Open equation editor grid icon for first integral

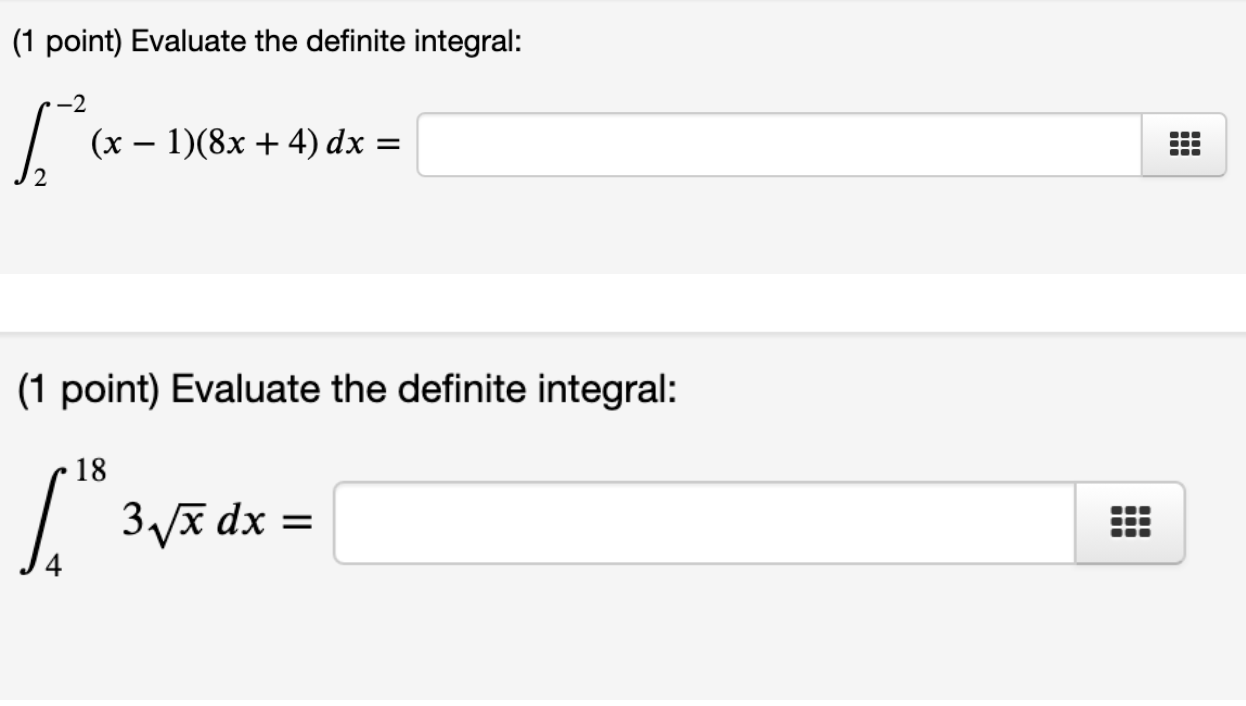pos(1183,146)
